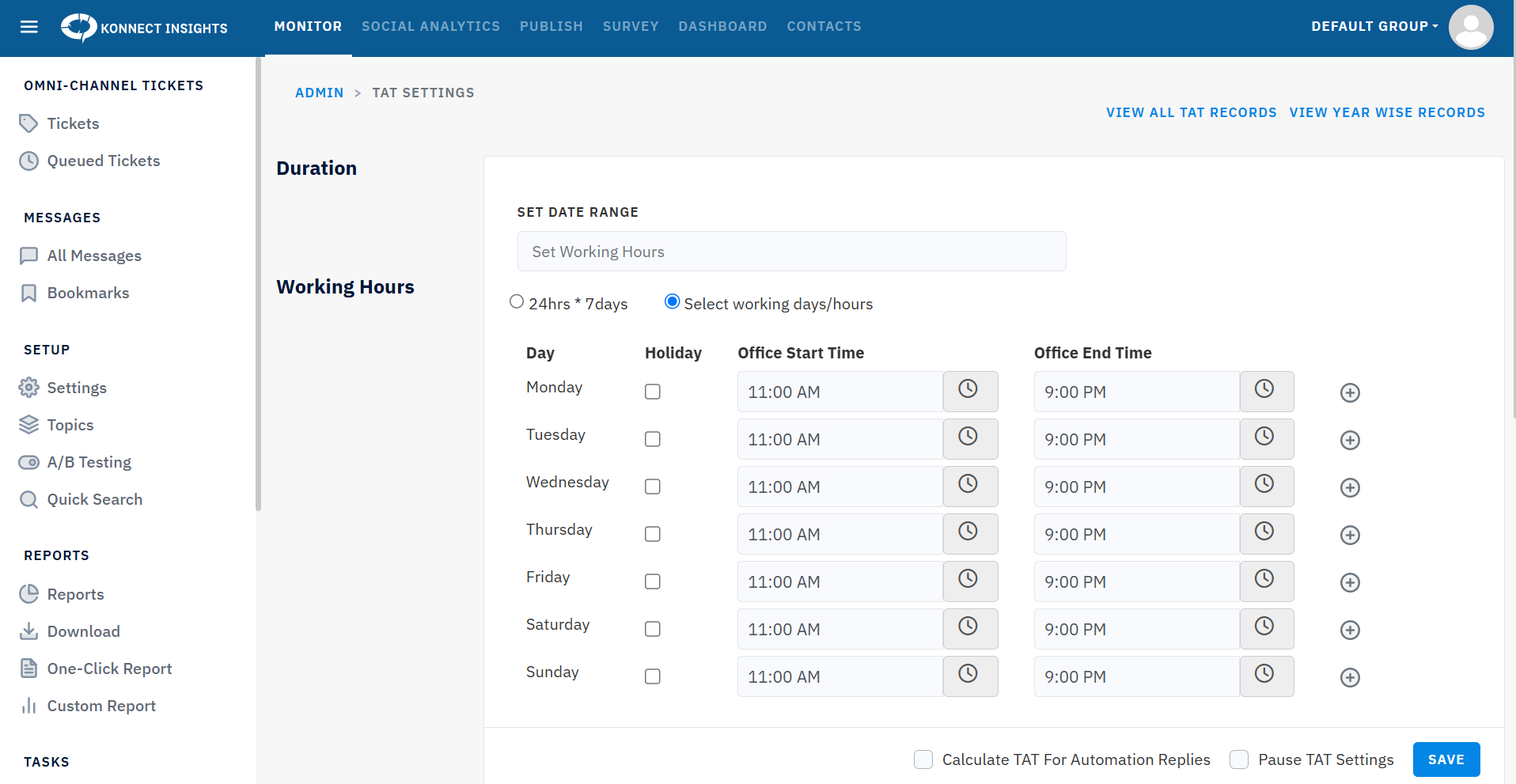1516x784 pixels.
Task: Open Tickets from sidebar tag icon
Action: point(28,123)
